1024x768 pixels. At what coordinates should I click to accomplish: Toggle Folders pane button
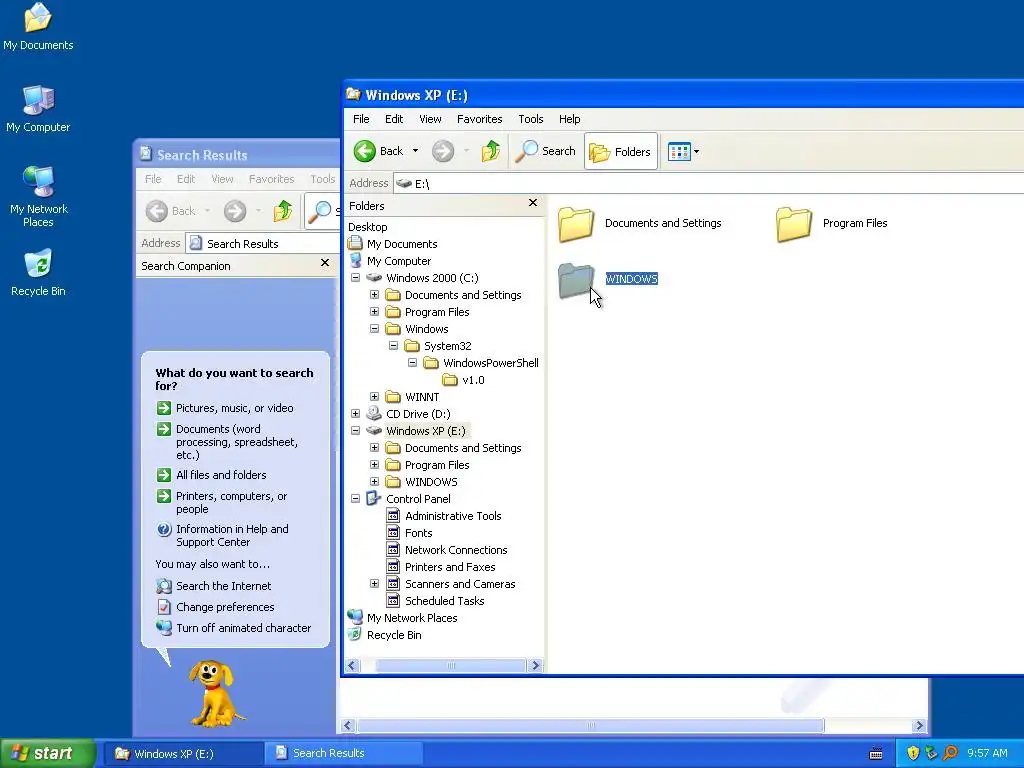pos(620,152)
